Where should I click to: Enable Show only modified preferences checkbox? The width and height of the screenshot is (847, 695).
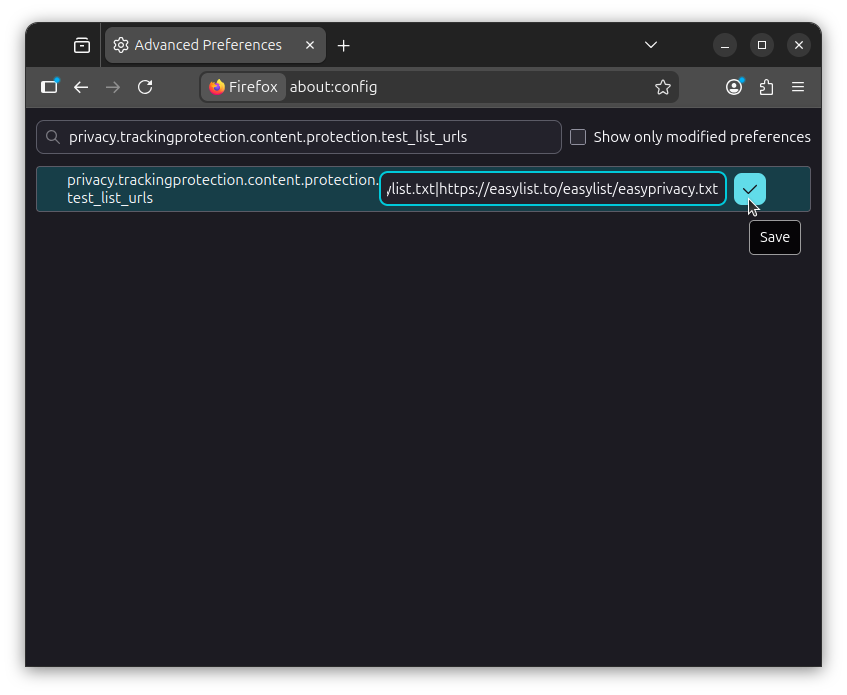(578, 137)
